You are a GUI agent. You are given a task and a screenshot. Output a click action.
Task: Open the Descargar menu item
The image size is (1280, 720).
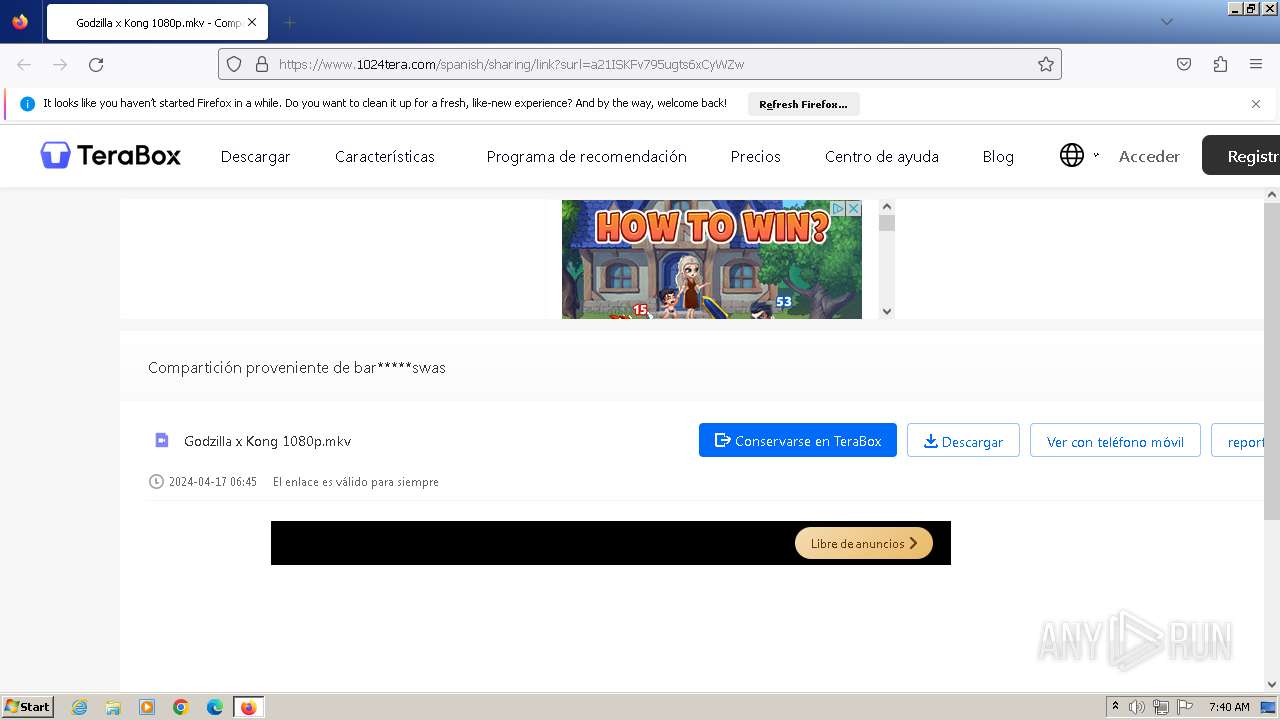255,156
